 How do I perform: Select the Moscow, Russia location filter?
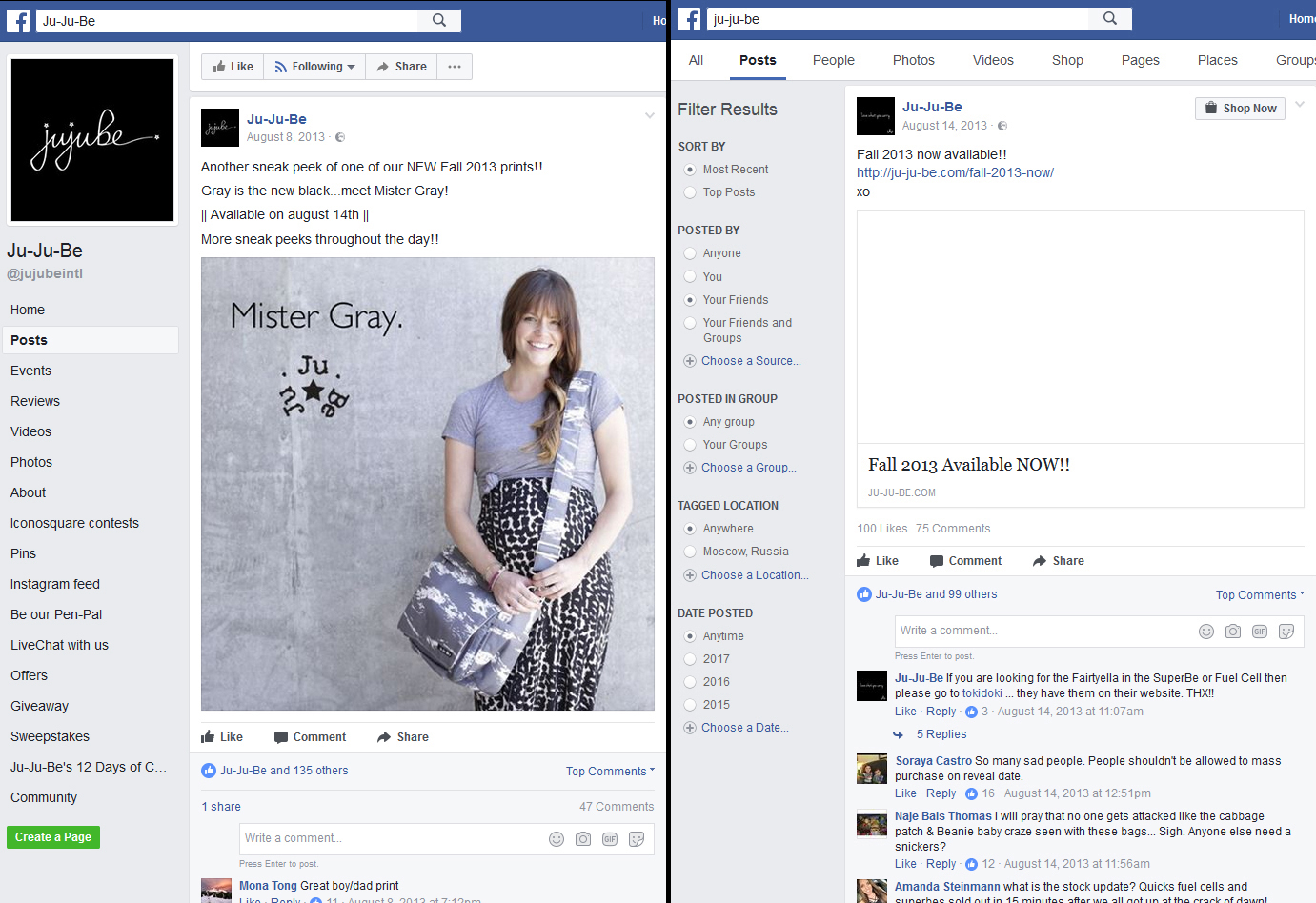point(690,552)
